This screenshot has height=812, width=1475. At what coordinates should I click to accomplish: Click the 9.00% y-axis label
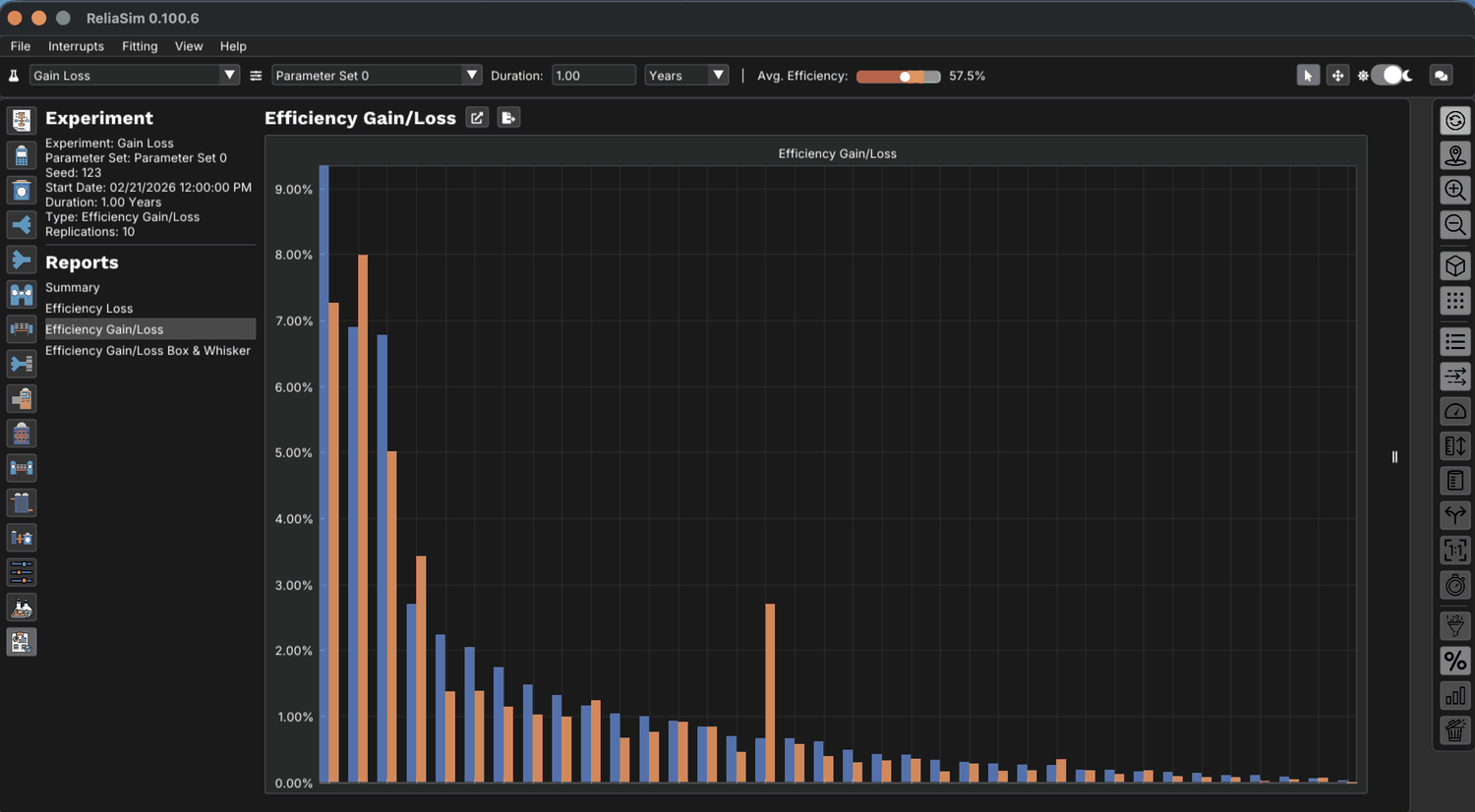[294, 189]
